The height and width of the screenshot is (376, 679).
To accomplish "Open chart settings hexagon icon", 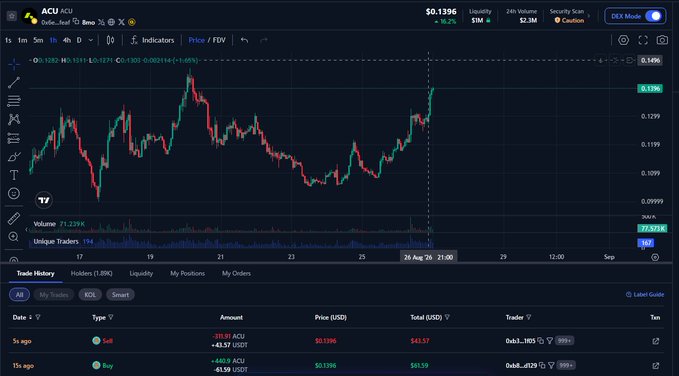I will [623, 40].
